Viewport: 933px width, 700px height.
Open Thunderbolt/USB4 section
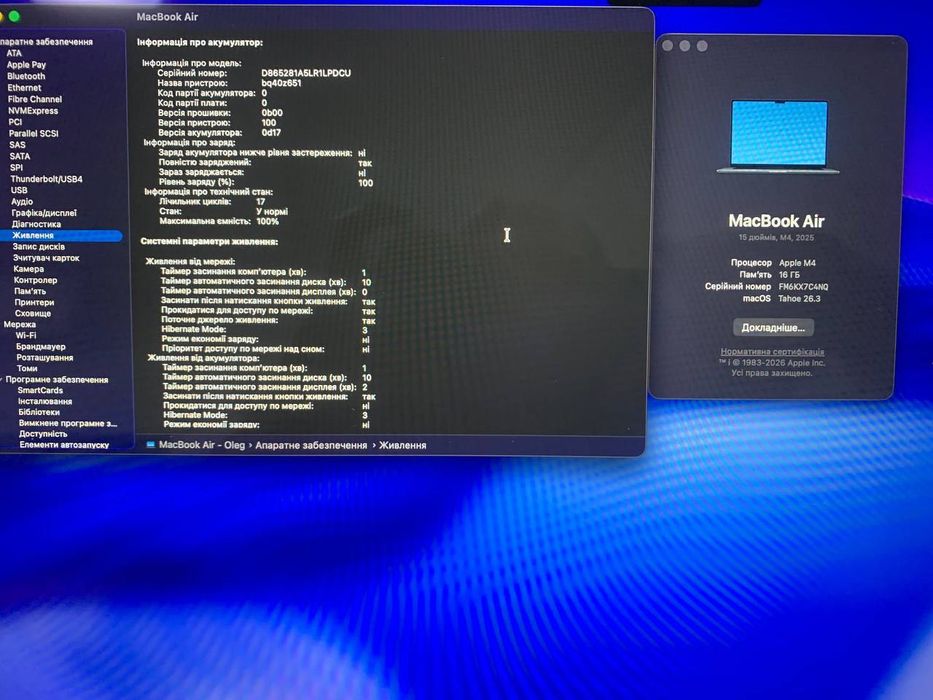[46, 179]
